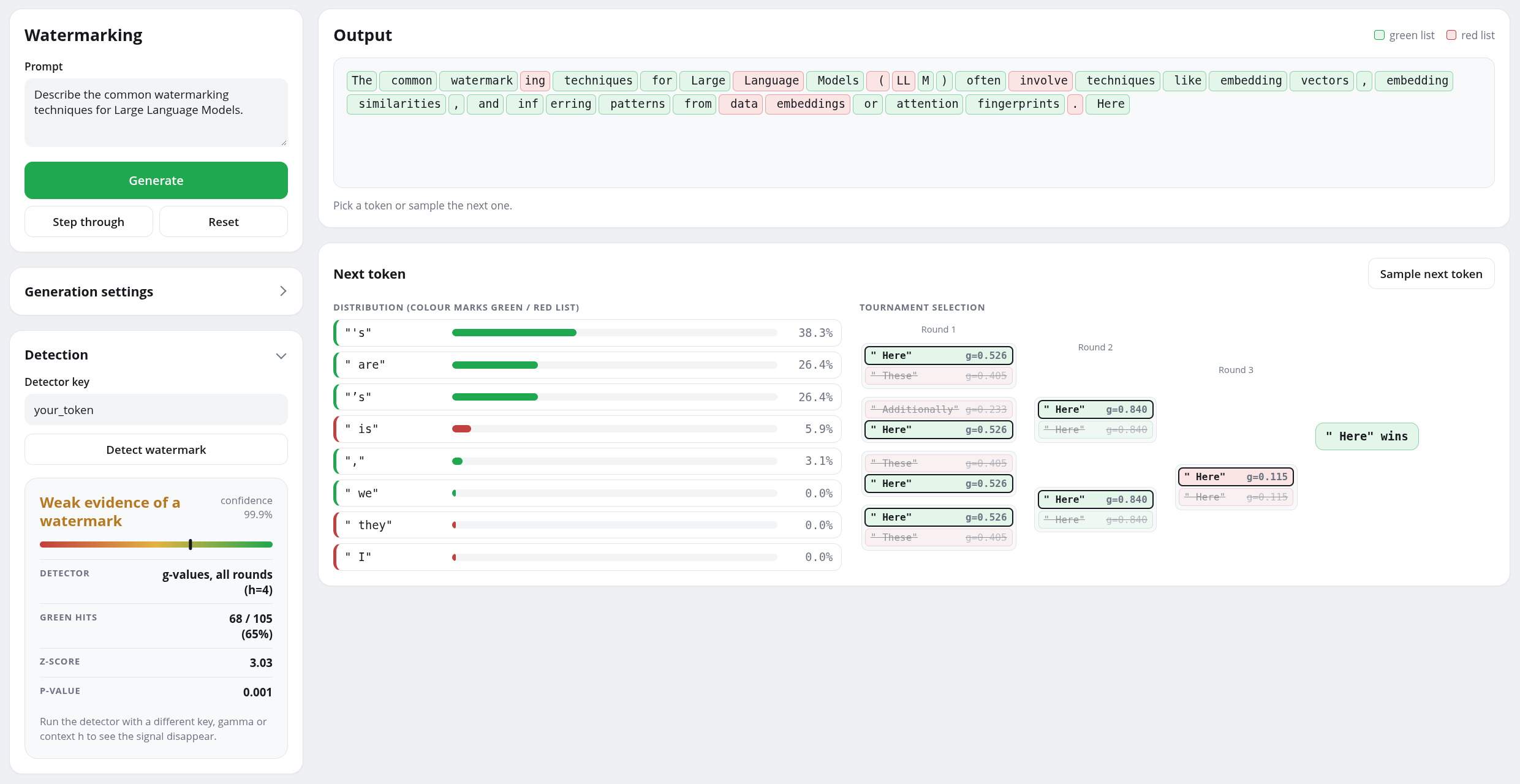Click the watermark confidence gradient marker

pos(191,545)
